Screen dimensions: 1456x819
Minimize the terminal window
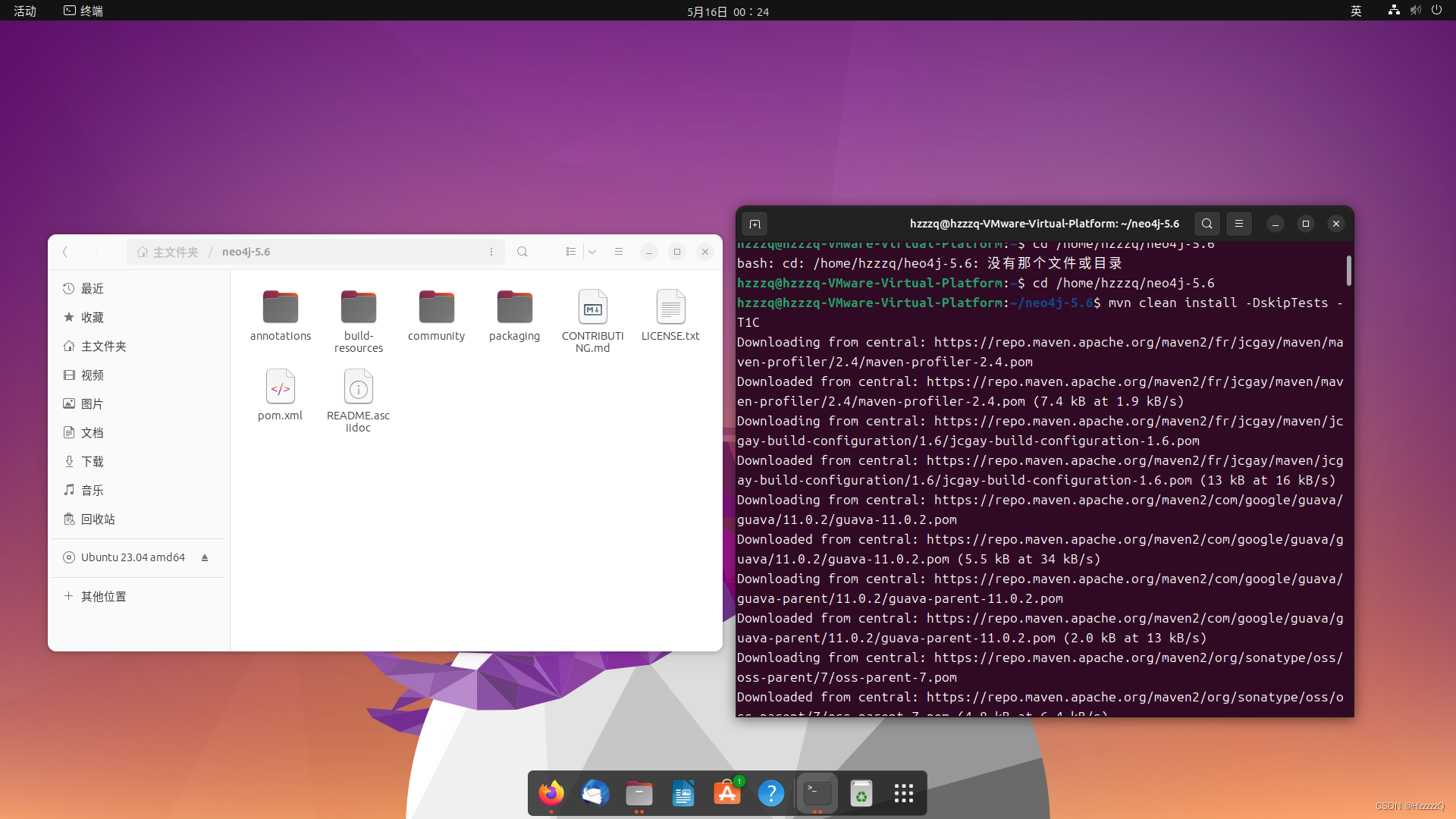click(x=1276, y=224)
